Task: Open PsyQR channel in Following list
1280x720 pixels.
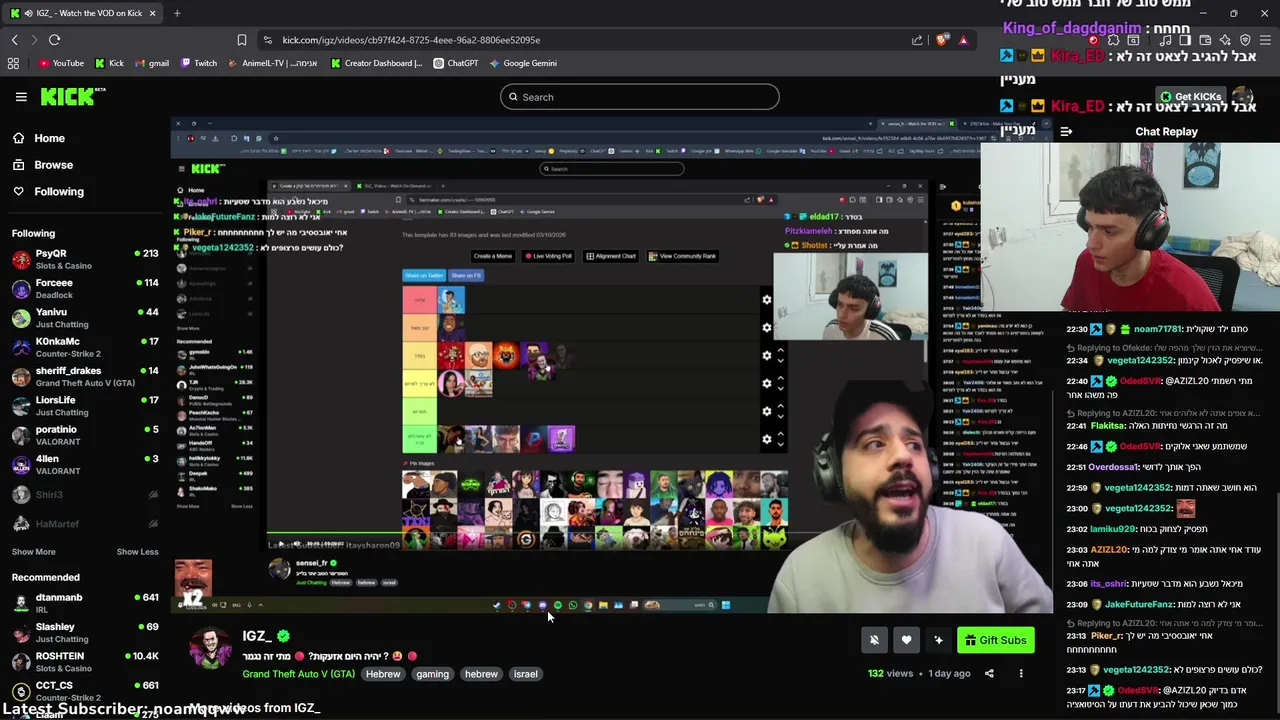Action: (x=85, y=259)
